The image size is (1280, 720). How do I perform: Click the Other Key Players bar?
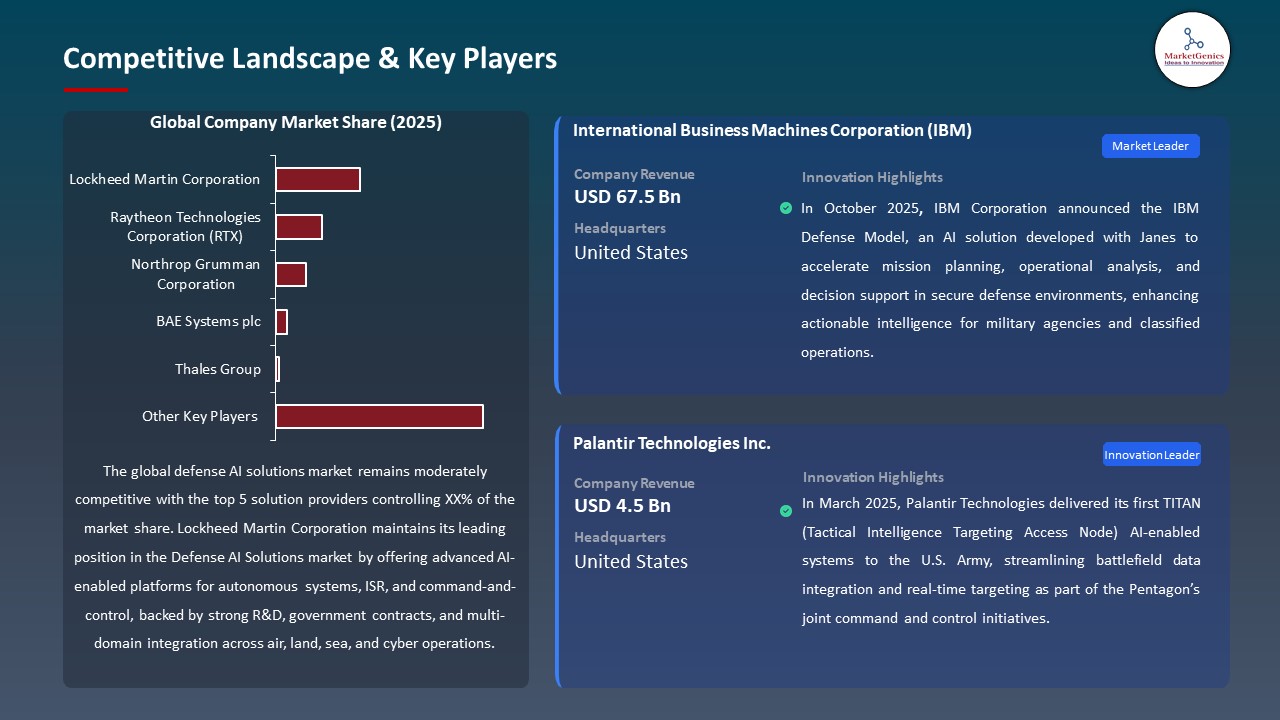pyautogui.click(x=378, y=416)
